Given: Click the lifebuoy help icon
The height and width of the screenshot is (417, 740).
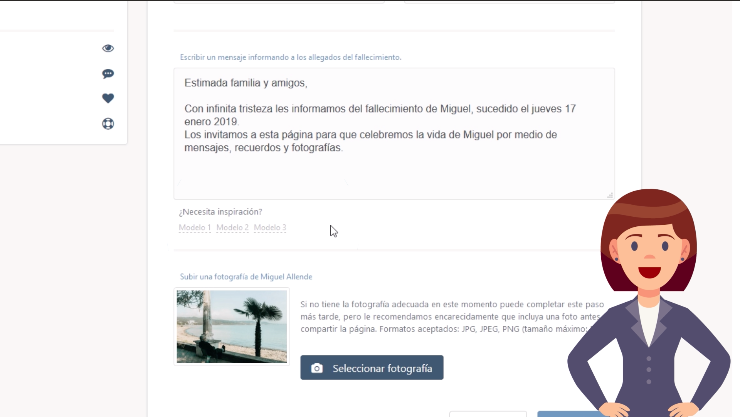Looking at the screenshot, I should 108,124.
